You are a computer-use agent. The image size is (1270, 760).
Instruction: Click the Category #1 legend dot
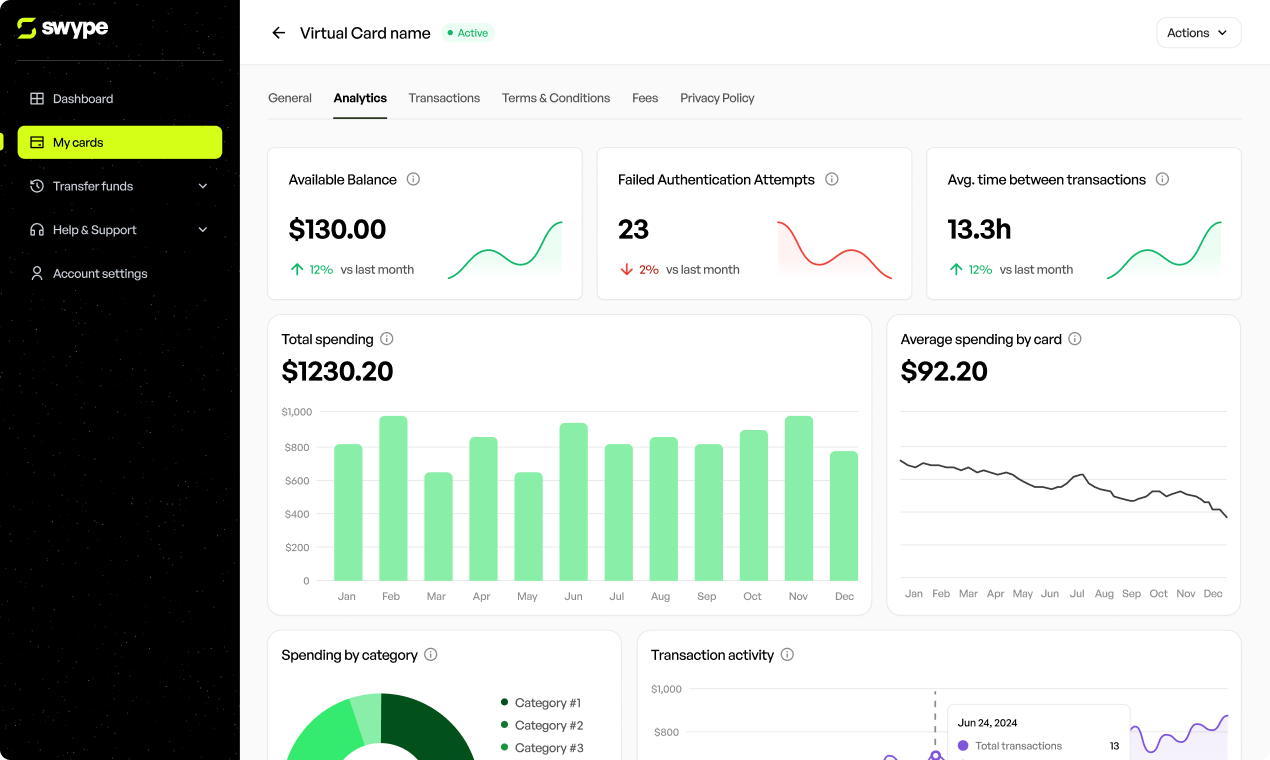[x=505, y=703]
